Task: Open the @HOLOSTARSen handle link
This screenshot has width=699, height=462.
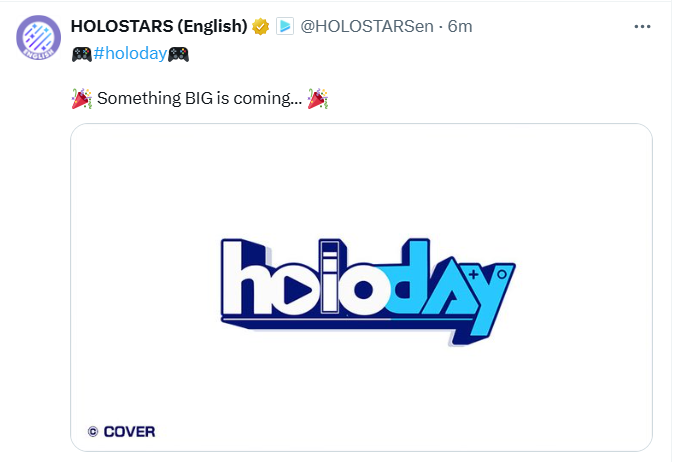Action: coord(367,27)
